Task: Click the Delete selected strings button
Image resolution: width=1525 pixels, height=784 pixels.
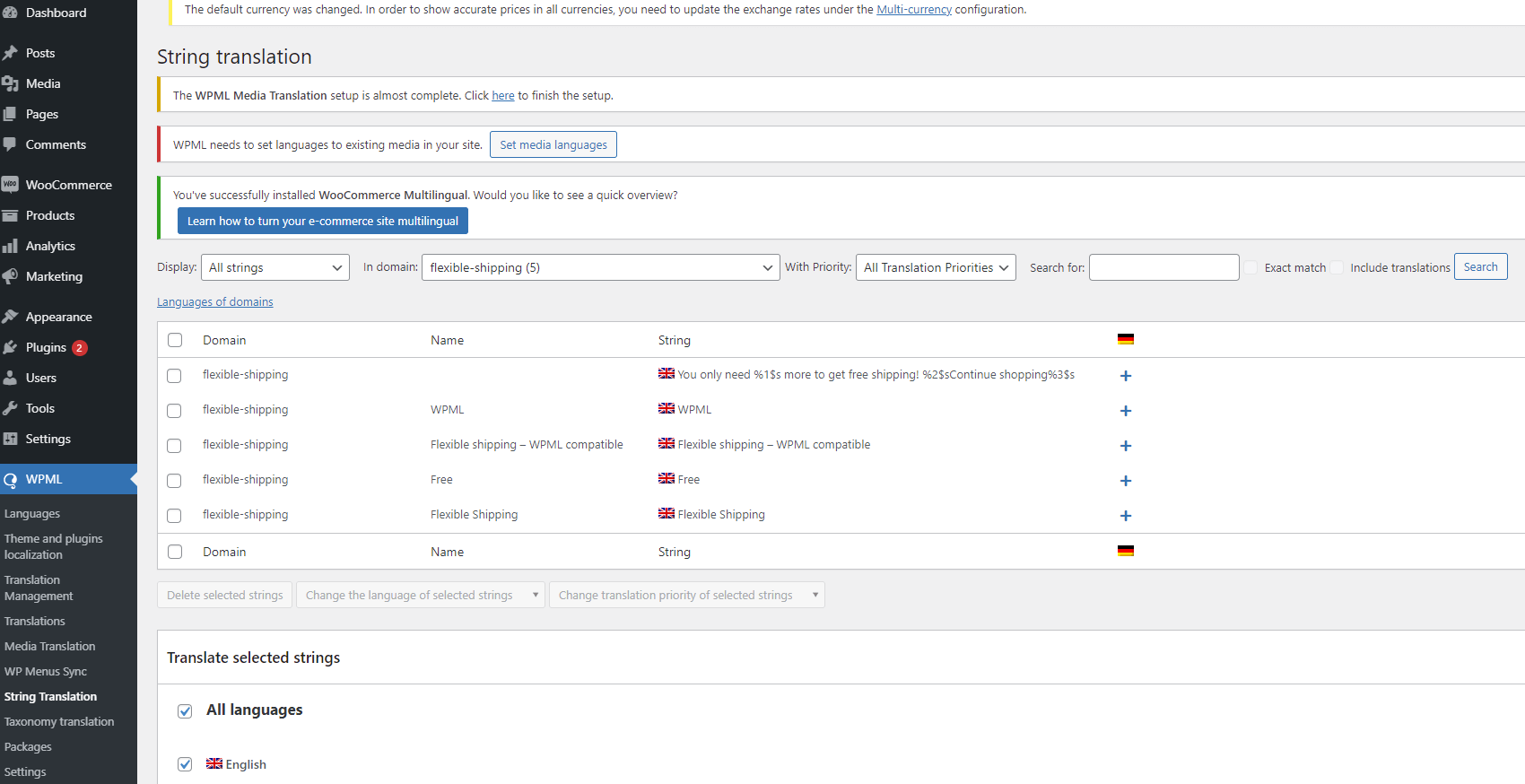Action: tap(225, 595)
